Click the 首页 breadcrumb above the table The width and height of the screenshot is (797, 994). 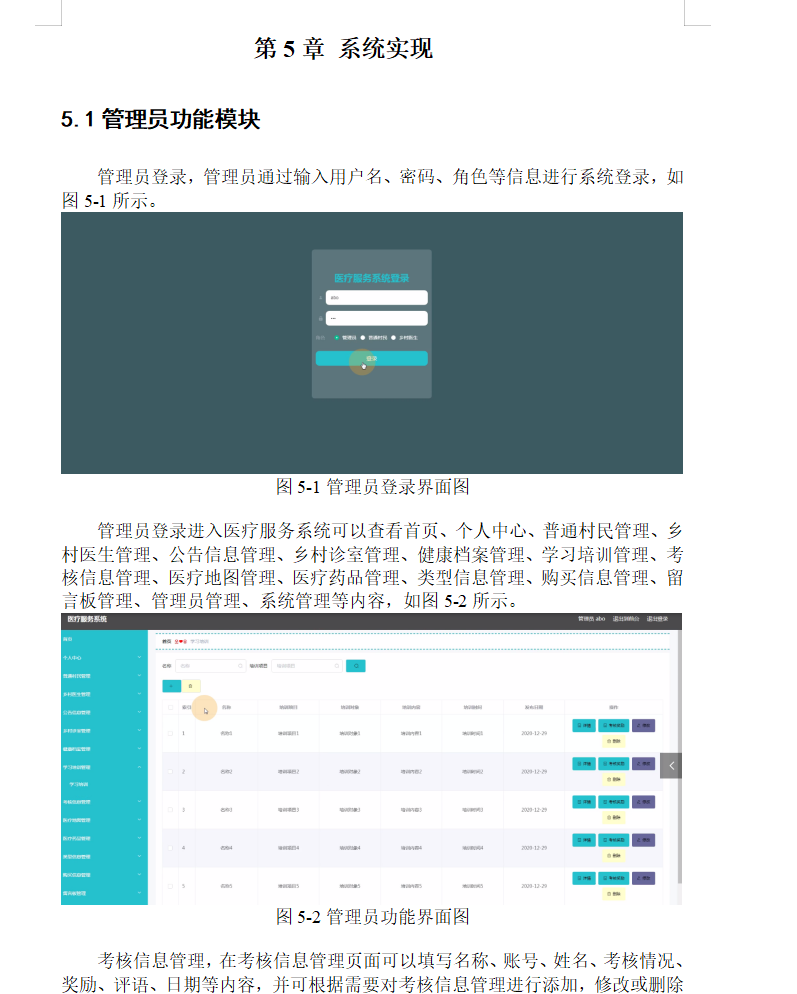pyautogui.click(x=167, y=642)
